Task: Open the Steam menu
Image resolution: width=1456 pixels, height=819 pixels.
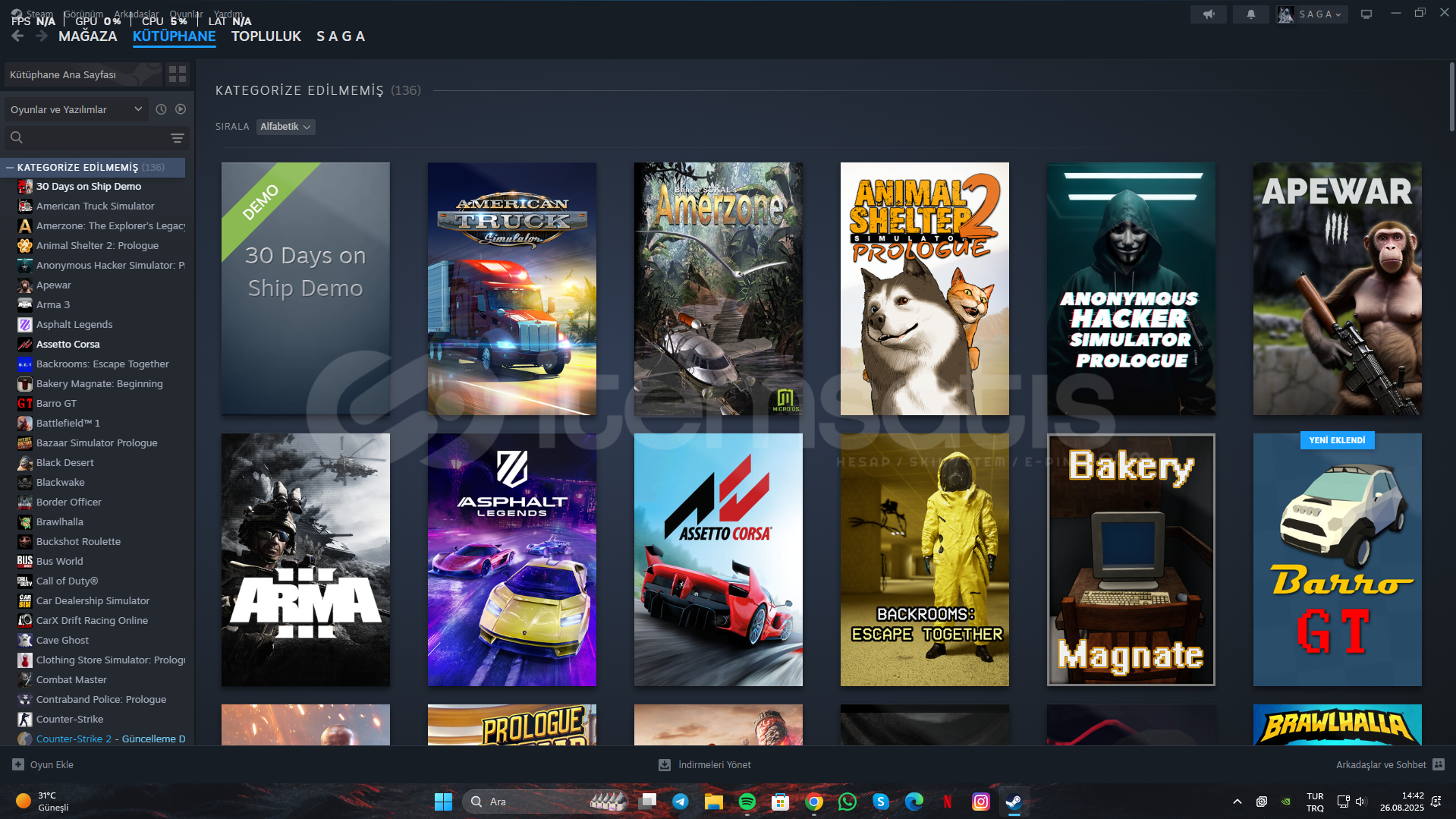Action: (39, 14)
